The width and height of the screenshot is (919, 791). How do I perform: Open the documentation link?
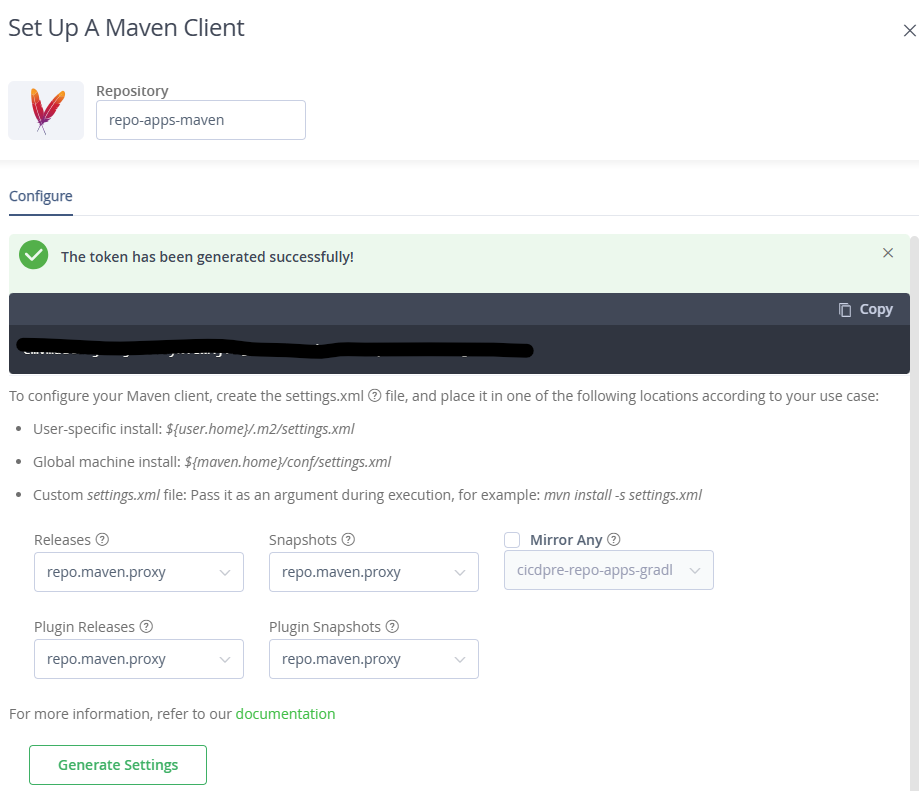point(285,714)
